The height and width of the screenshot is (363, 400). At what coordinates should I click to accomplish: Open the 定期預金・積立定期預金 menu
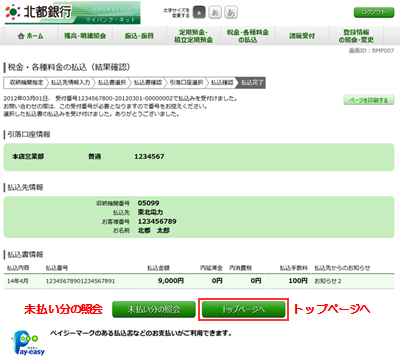(193, 36)
